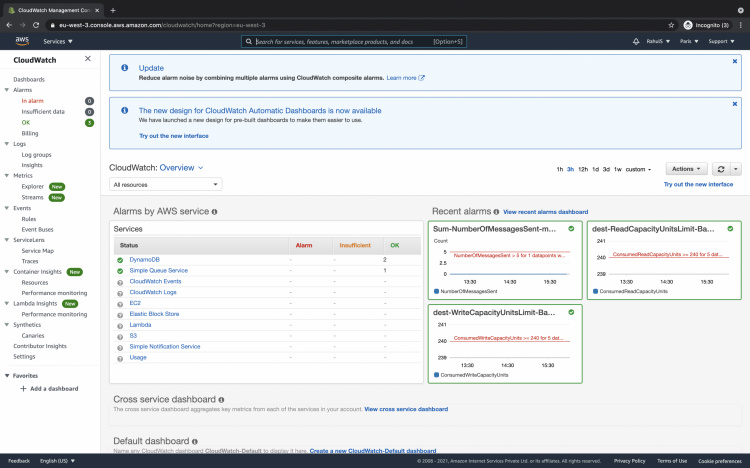This screenshot has height=468, width=750.
Task: Click the AWS logo home icon
Action: click(x=21, y=41)
